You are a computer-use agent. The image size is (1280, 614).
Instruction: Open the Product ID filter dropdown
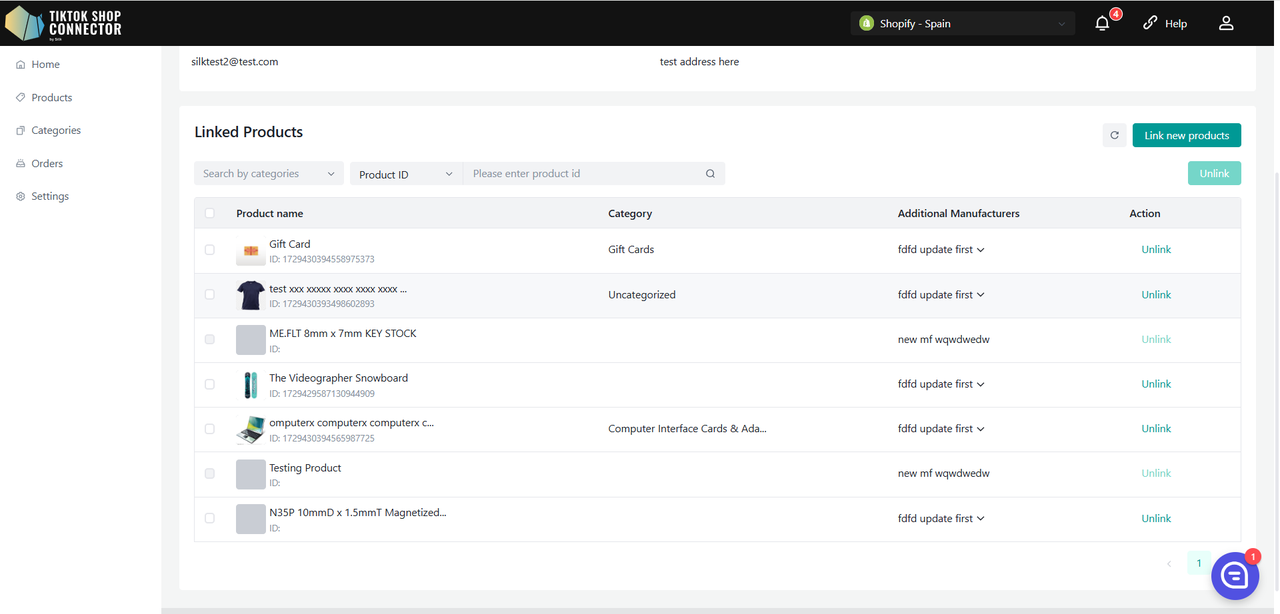click(x=406, y=174)
